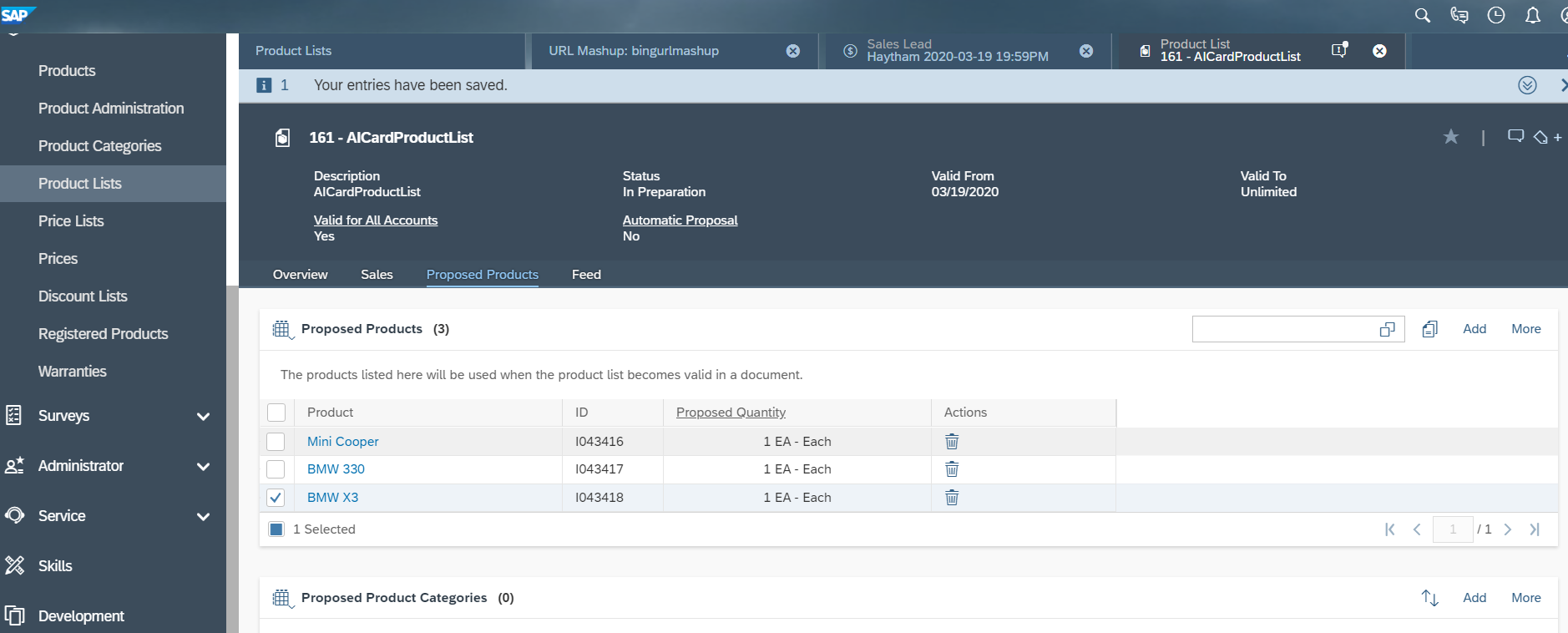Open the comment feed speech bubble icon
This screenshot has width=1568, height=633.
(x=1515, y=136)
